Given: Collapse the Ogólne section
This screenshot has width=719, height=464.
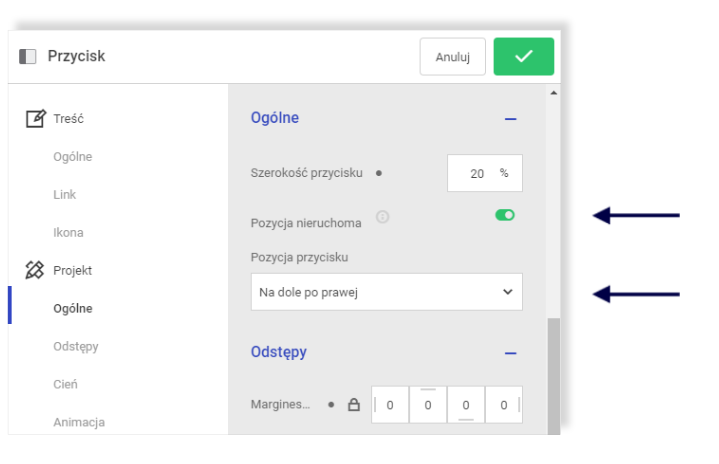Looking at the screenshot, I should 510,119.
